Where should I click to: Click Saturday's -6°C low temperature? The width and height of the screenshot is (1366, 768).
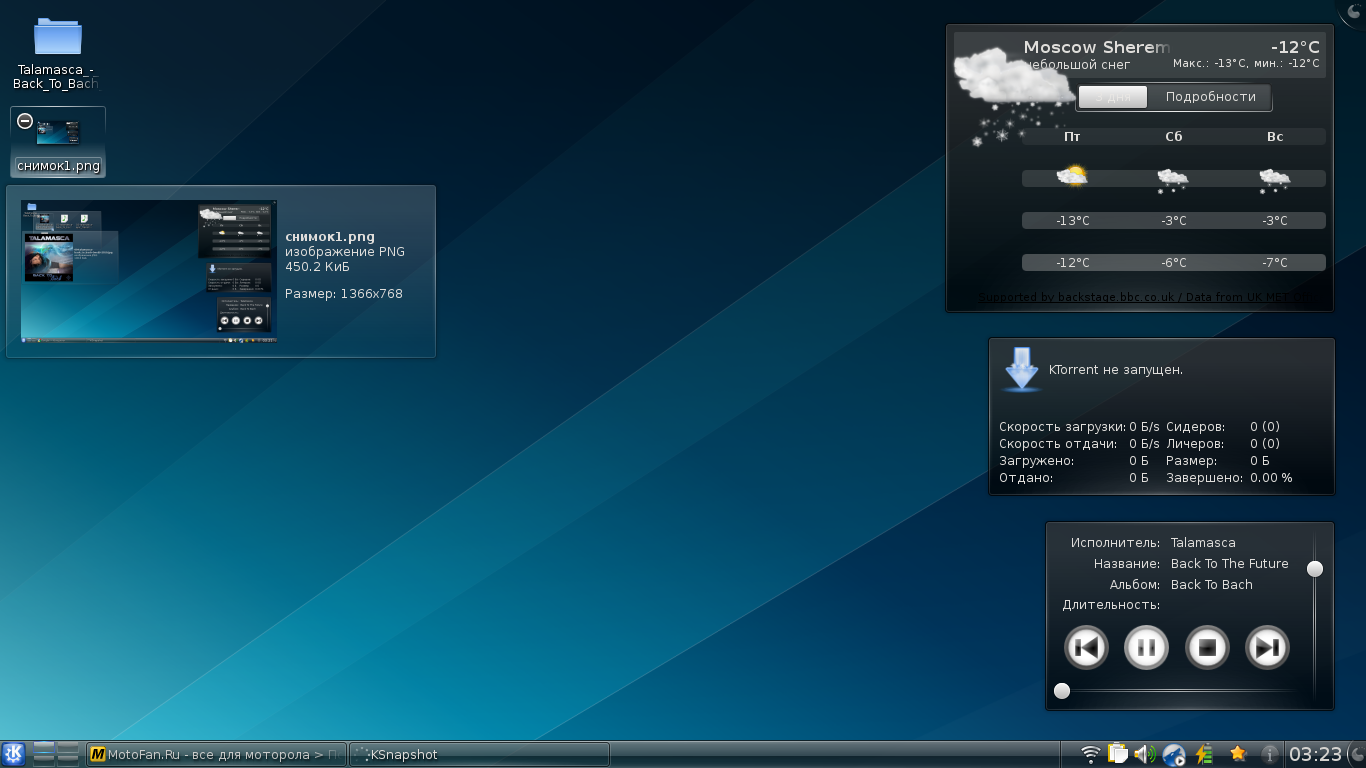pyautogui.click(x=1173, y=263)
